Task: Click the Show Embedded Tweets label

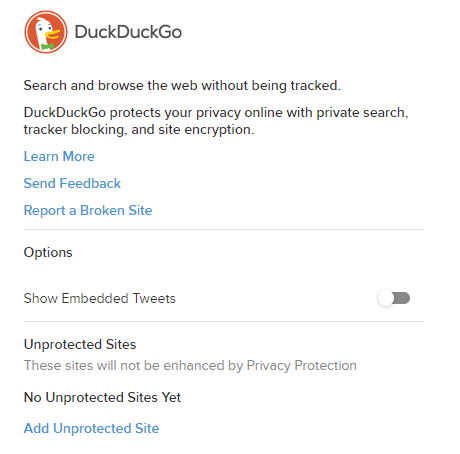Action: pos(99,298)
